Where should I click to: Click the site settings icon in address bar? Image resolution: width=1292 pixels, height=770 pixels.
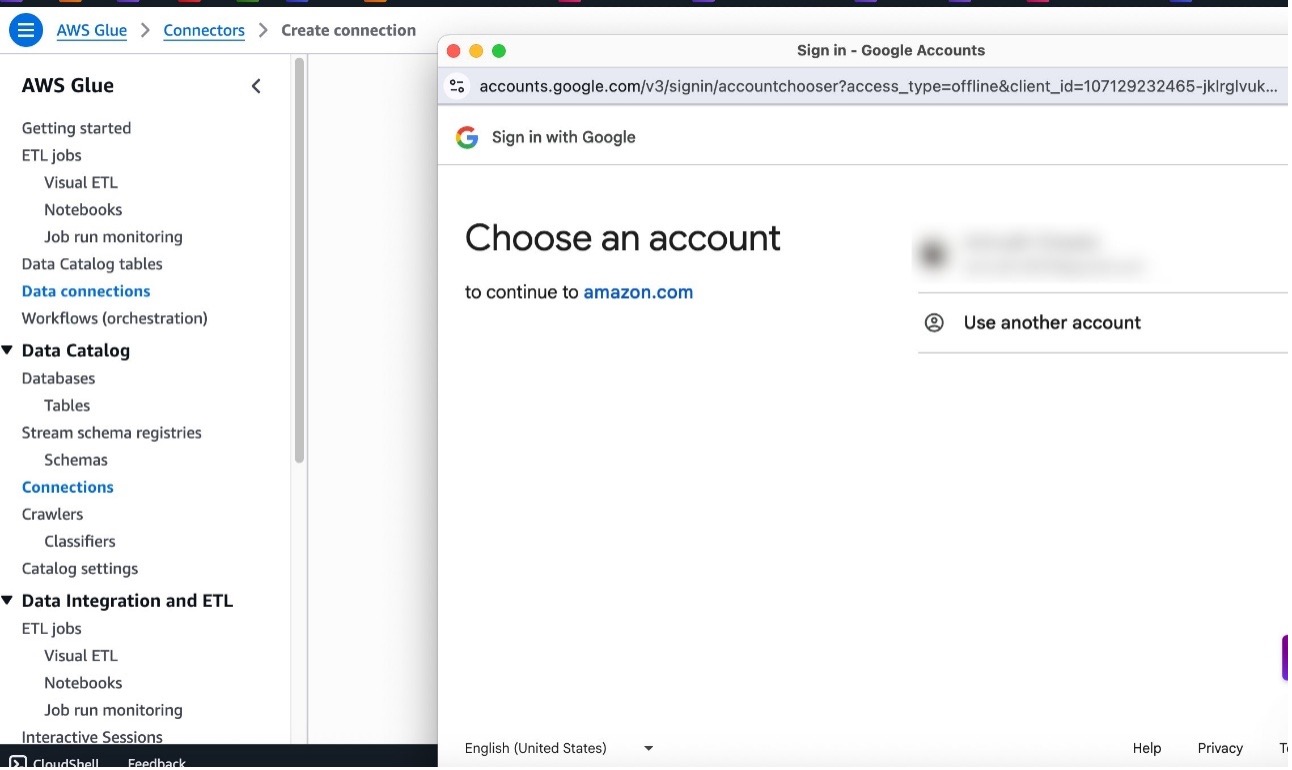click(457, 86)
